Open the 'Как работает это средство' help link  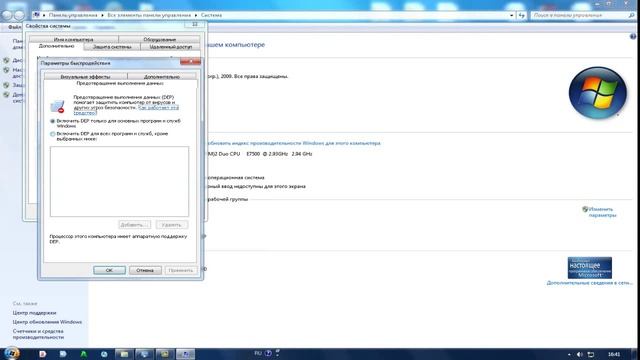(x=158, y=108)
